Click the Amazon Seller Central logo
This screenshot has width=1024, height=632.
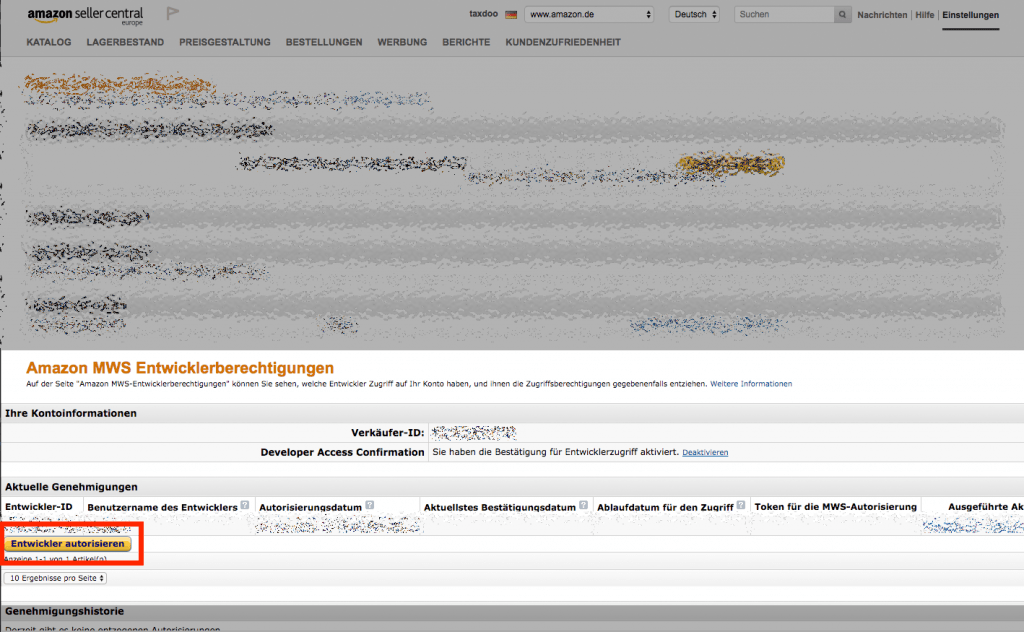click(x=85, y=15)
